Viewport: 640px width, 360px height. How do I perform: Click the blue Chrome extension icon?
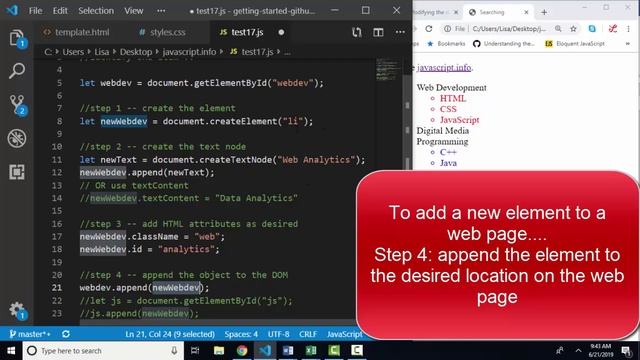(x=592, y=29)
